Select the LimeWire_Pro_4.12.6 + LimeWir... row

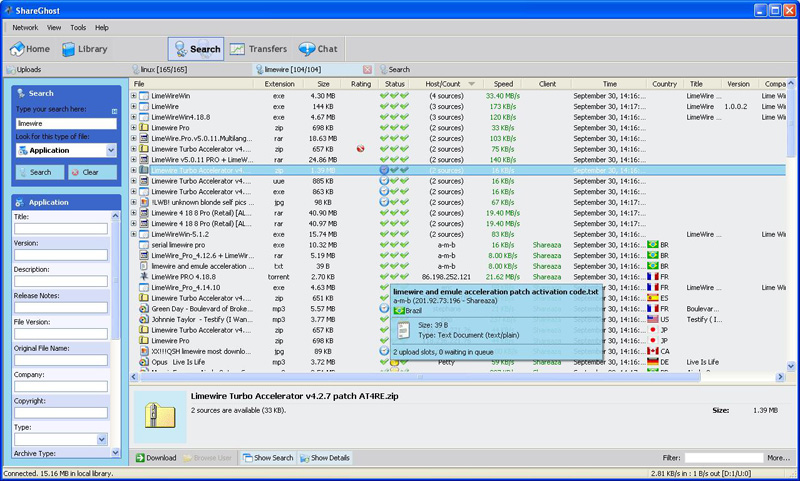(x=458, y=256)
